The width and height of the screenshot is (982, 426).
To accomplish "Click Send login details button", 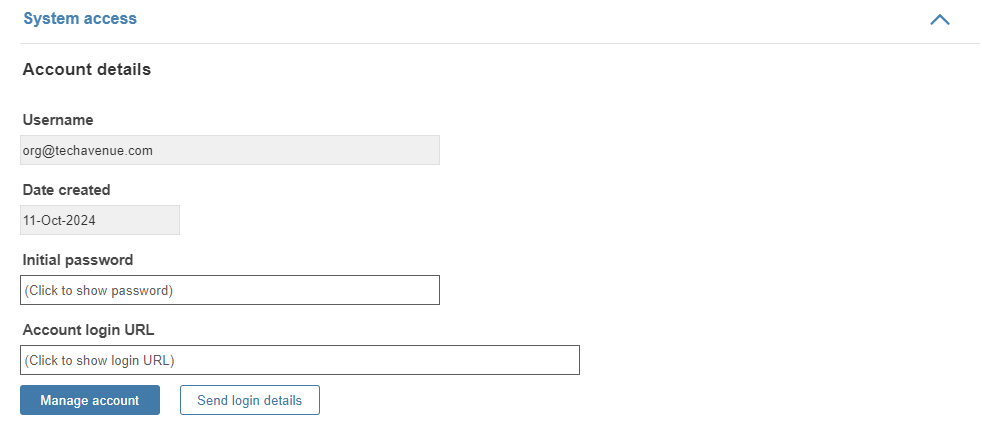I will [x=250, y=400].
